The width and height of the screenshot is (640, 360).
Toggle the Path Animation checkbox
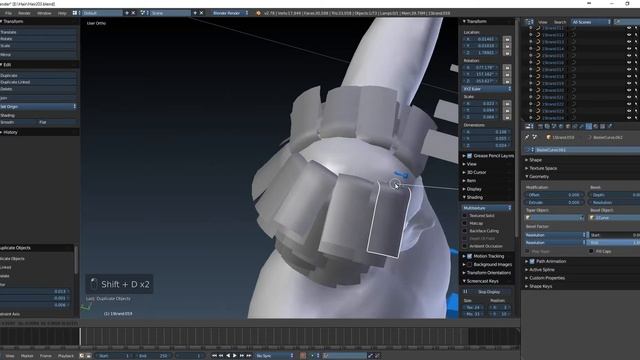coord(532,261)
